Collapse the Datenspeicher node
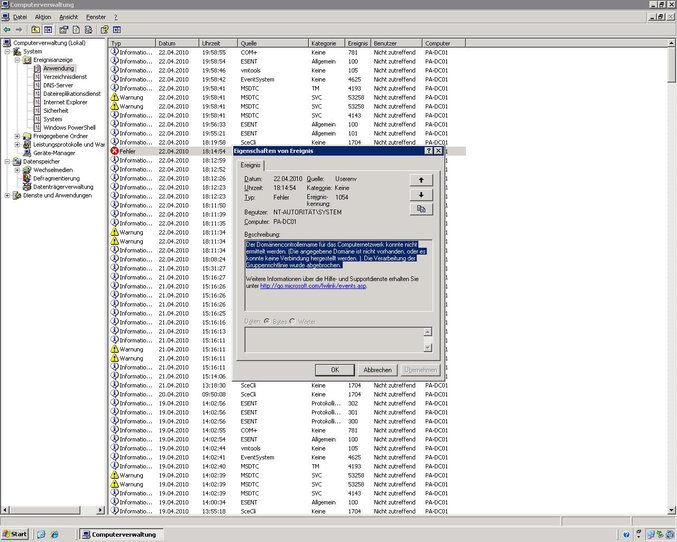This screenshot has width=677, height=542. tap(7, 162)
